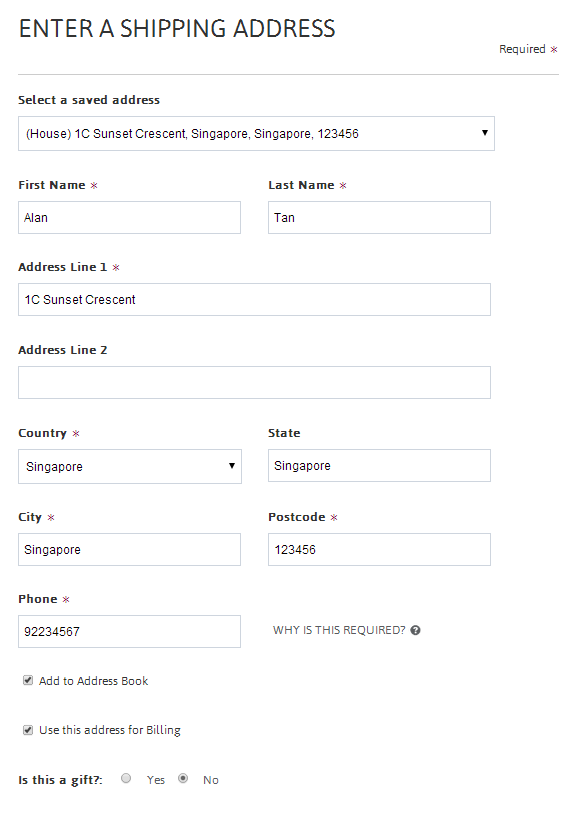Screen dimensions: 576x815
Task: Open the saved address dropdown arrow
Action: click(485, 133)
